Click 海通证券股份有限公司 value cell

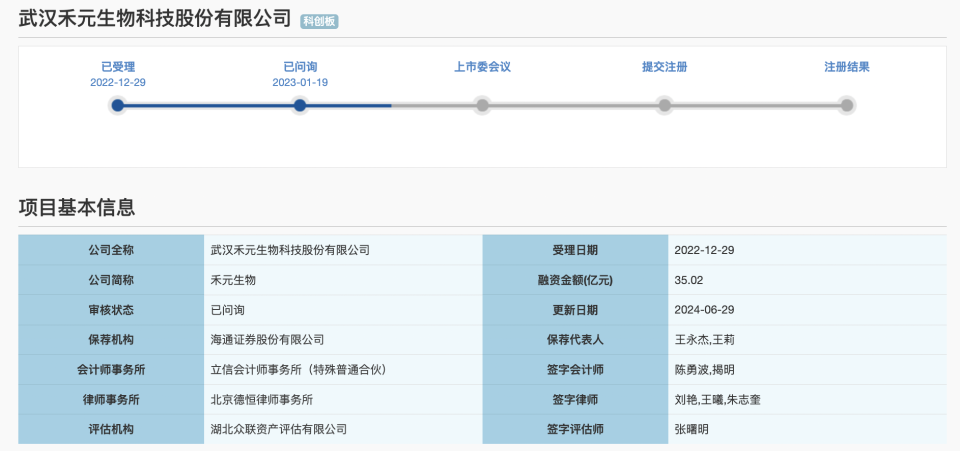[343, 340]
